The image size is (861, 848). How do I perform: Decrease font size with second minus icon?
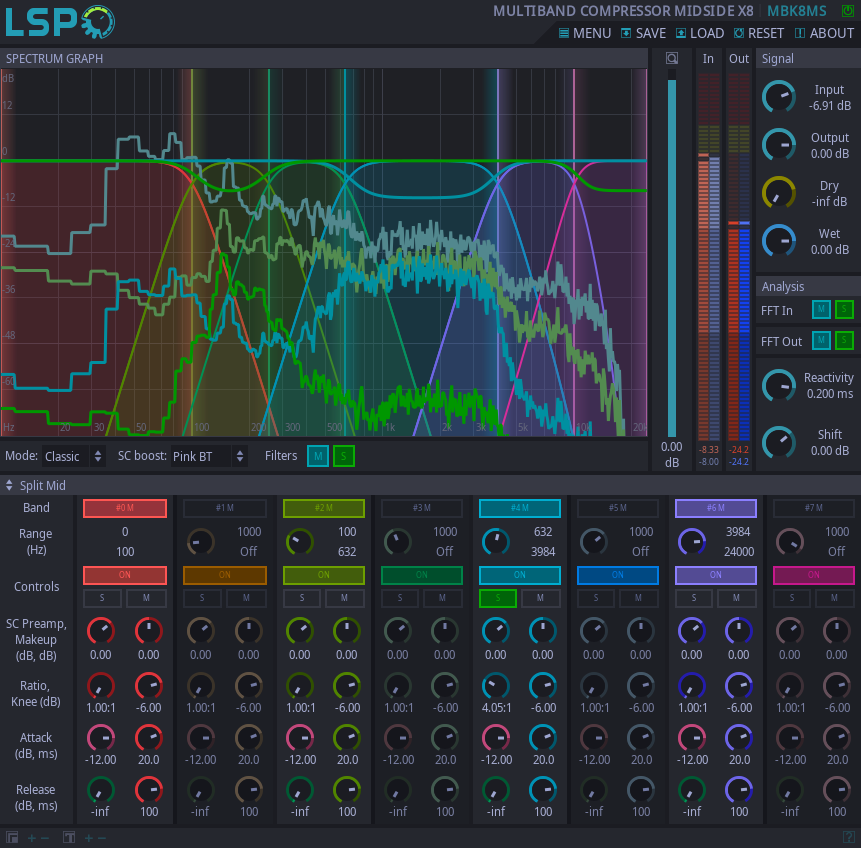[102, 838]
